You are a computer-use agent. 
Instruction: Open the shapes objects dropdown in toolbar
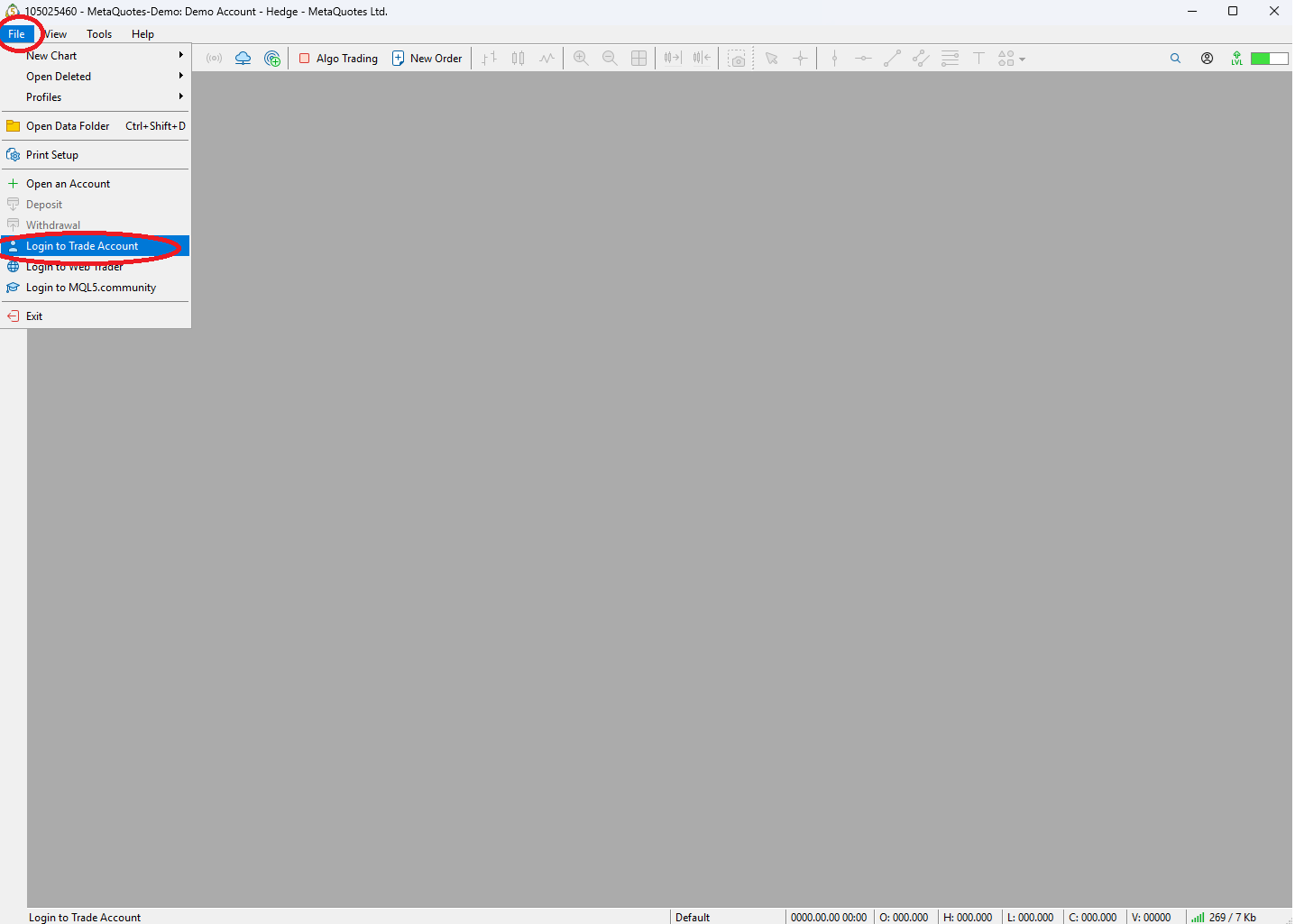point(1011,59)
